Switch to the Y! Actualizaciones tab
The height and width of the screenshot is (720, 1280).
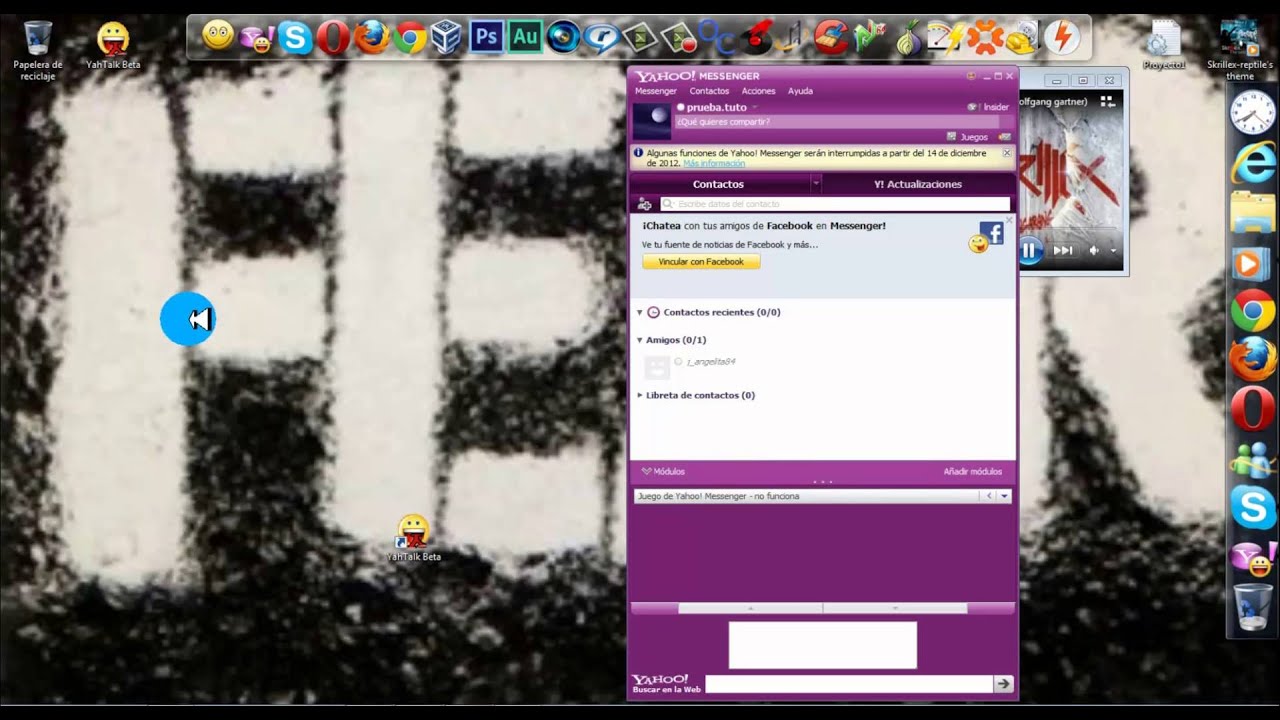[918, 184]
